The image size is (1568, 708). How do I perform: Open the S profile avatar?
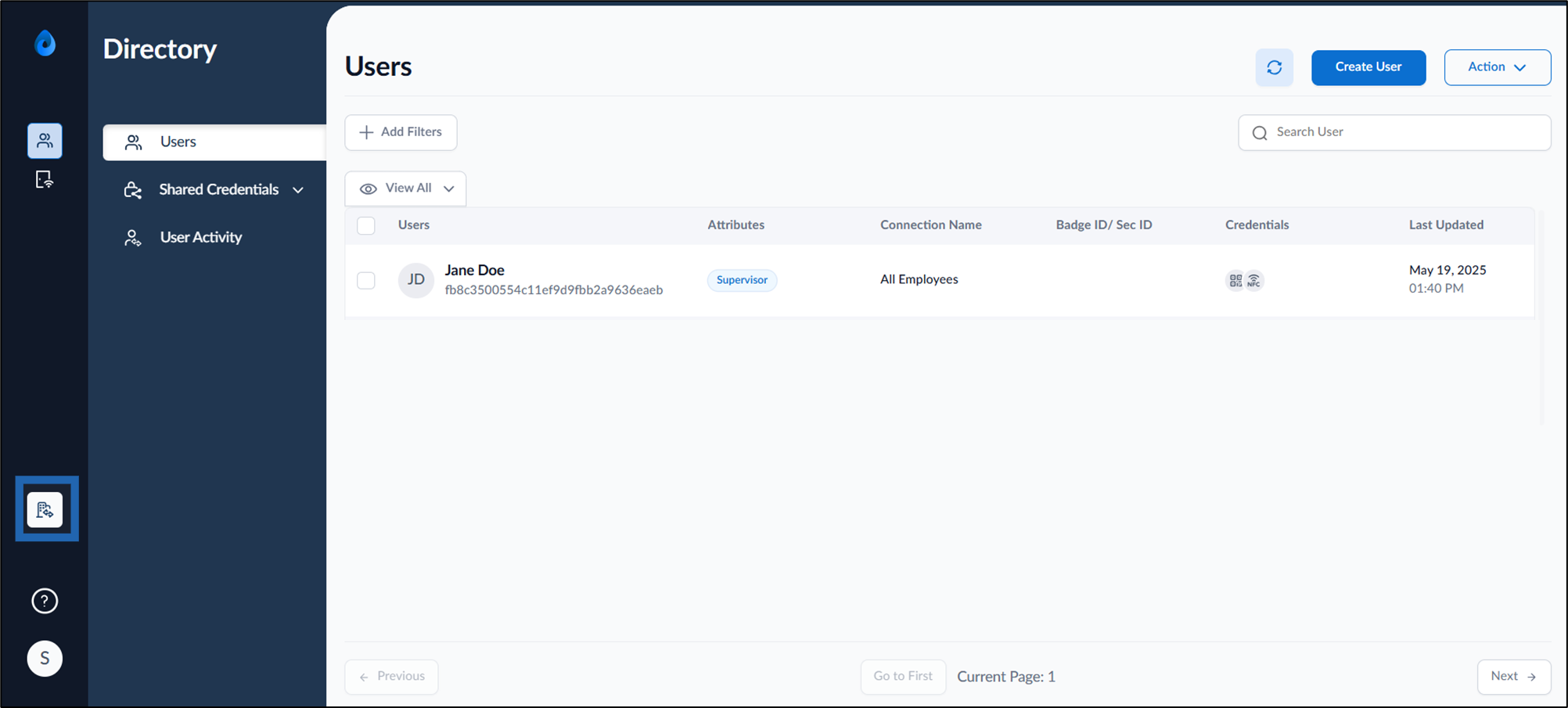[45, 659]
